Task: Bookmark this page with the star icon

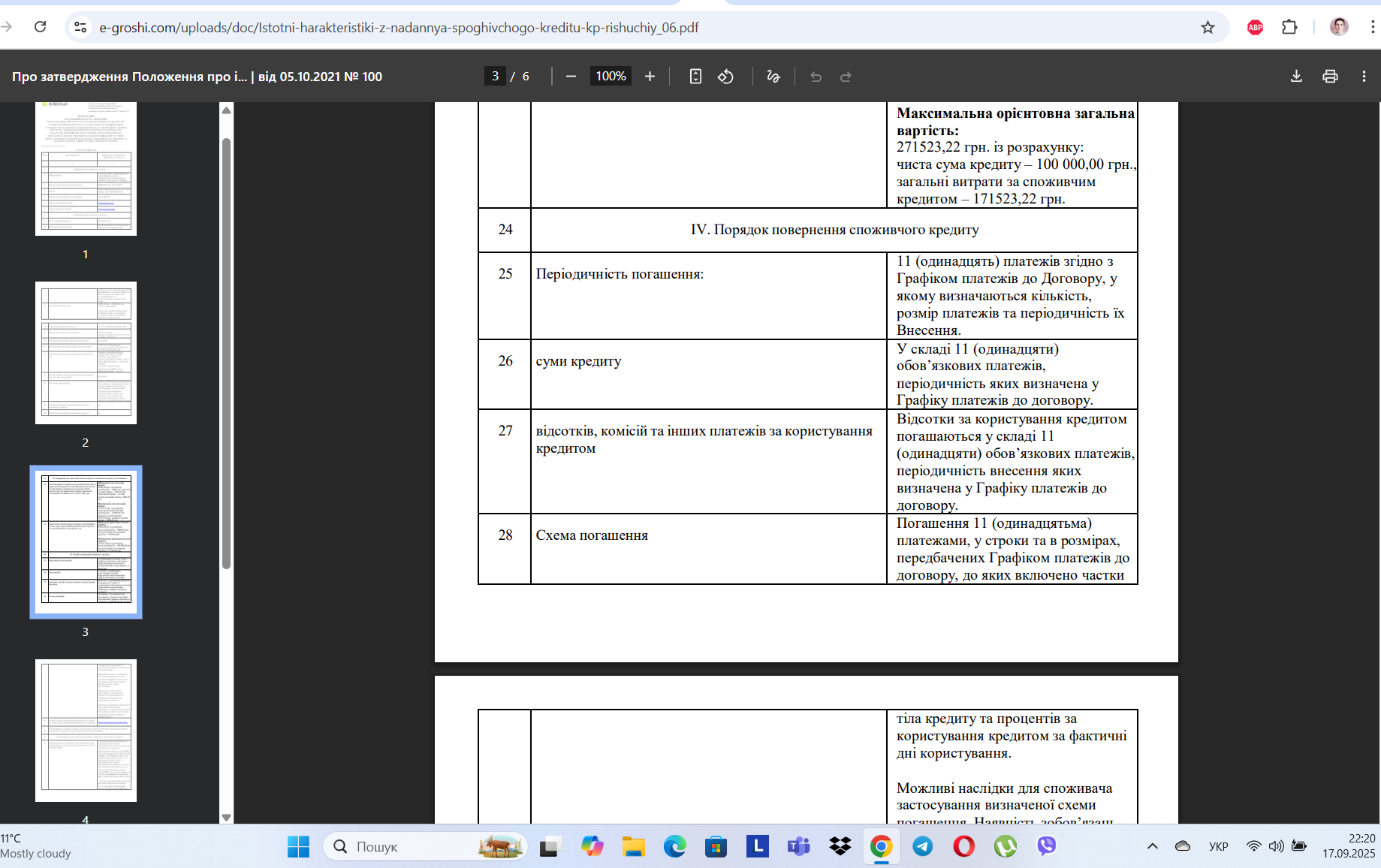Action: [x=1208, y=27]
